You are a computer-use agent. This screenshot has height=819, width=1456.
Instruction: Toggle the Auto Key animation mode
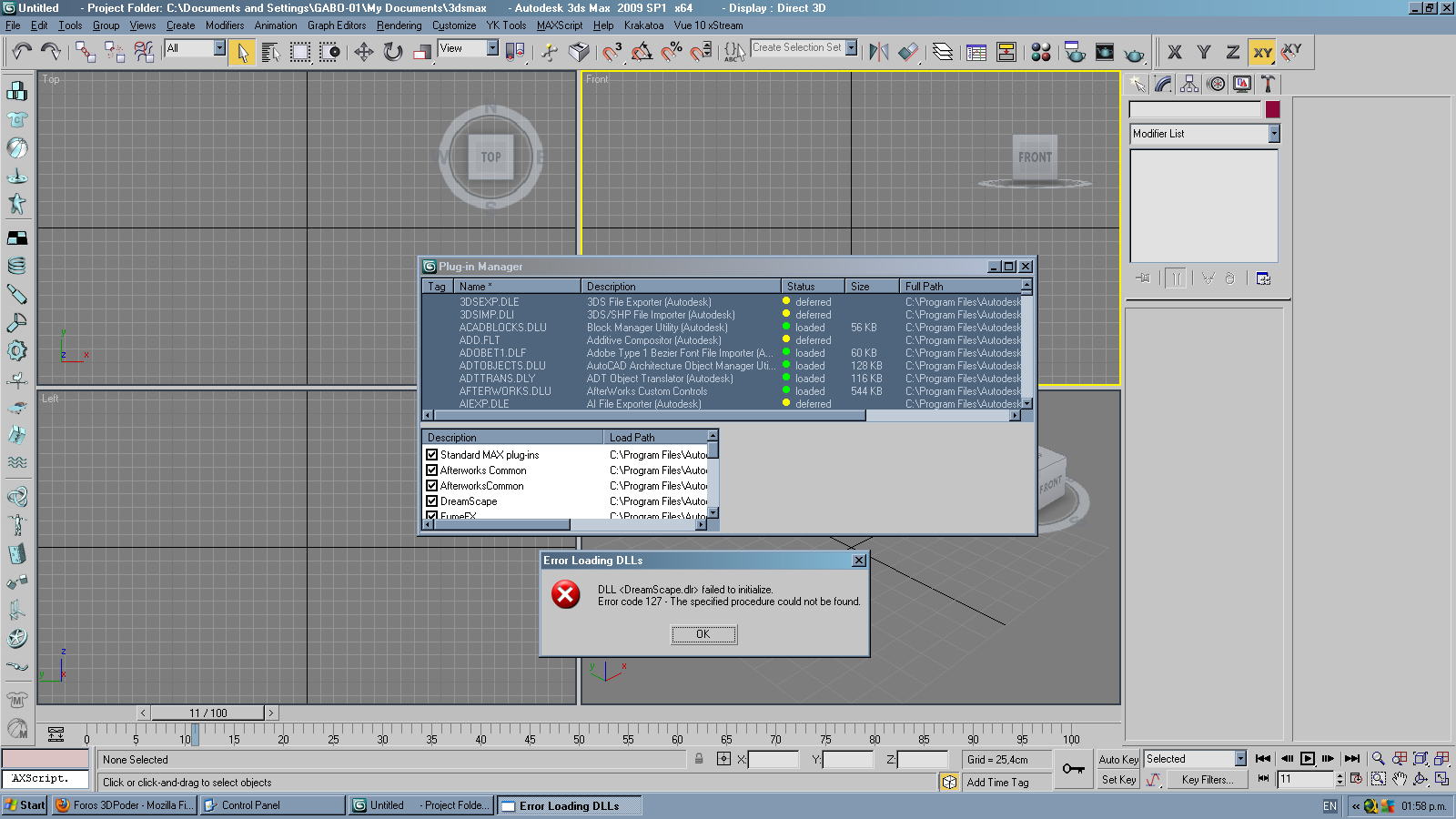[x=1118, y=759]
